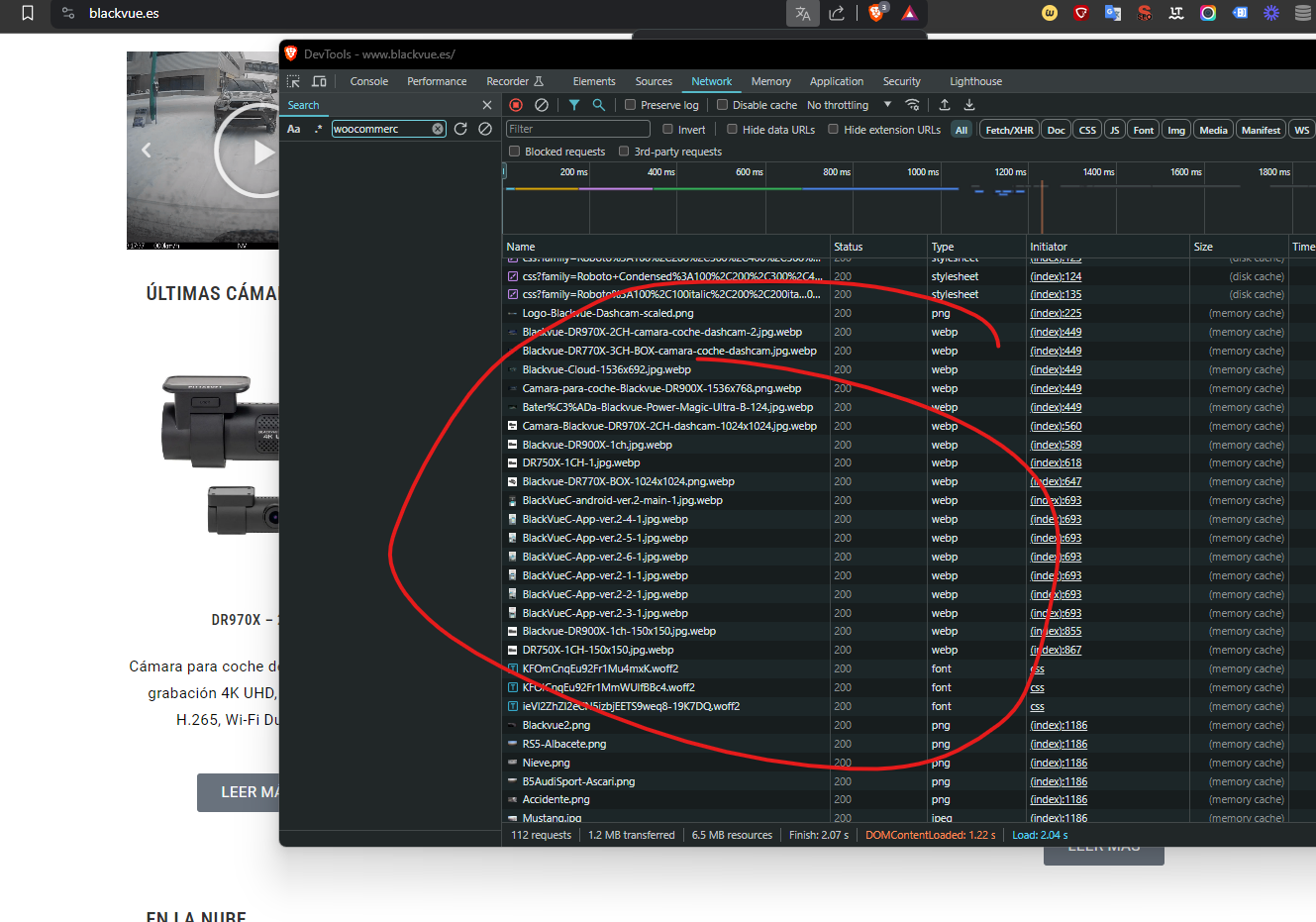Open the Brave Shields lion icon
The width and height of the screenshot is (1316, 922).
[877, 13]
